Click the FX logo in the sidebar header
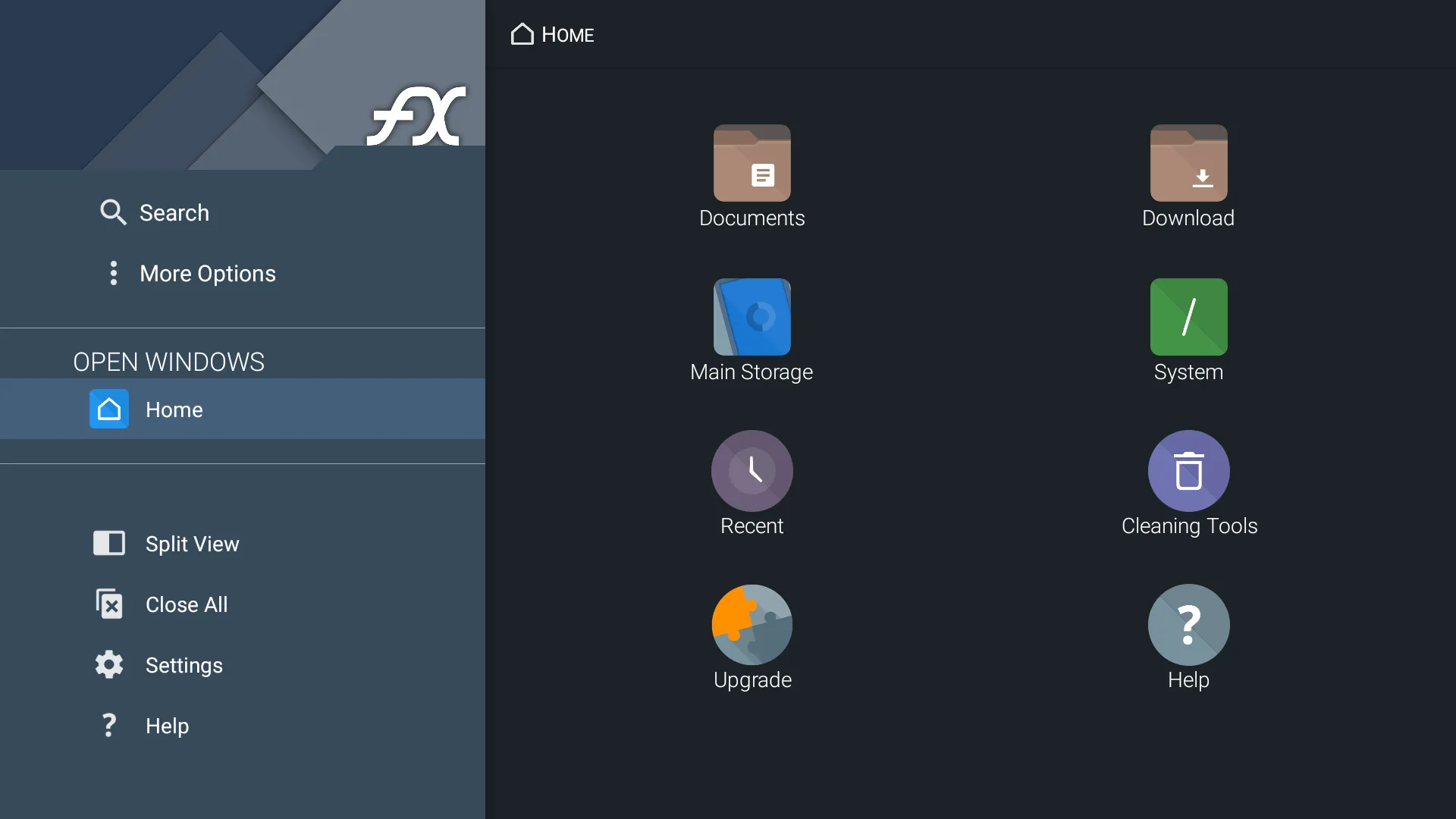 [x=416, y=115]
